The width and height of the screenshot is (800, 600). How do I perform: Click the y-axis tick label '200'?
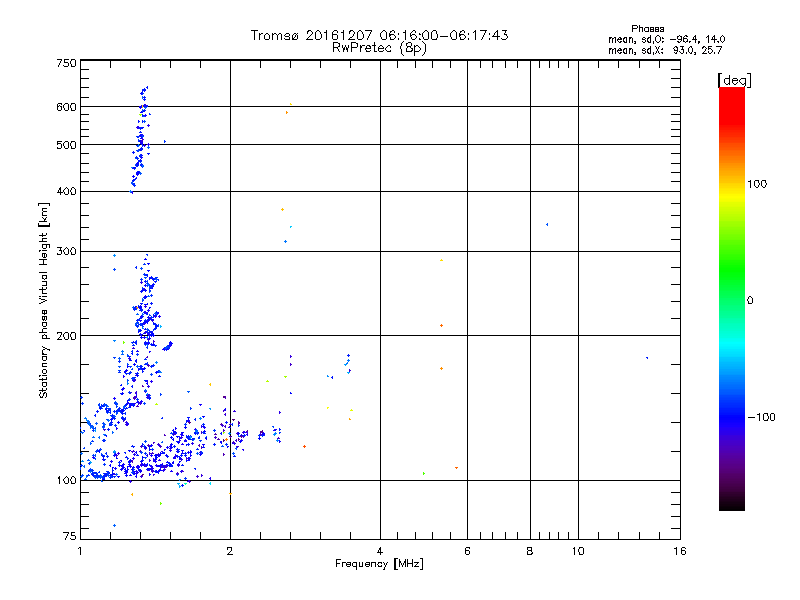(x=66, y=336)
